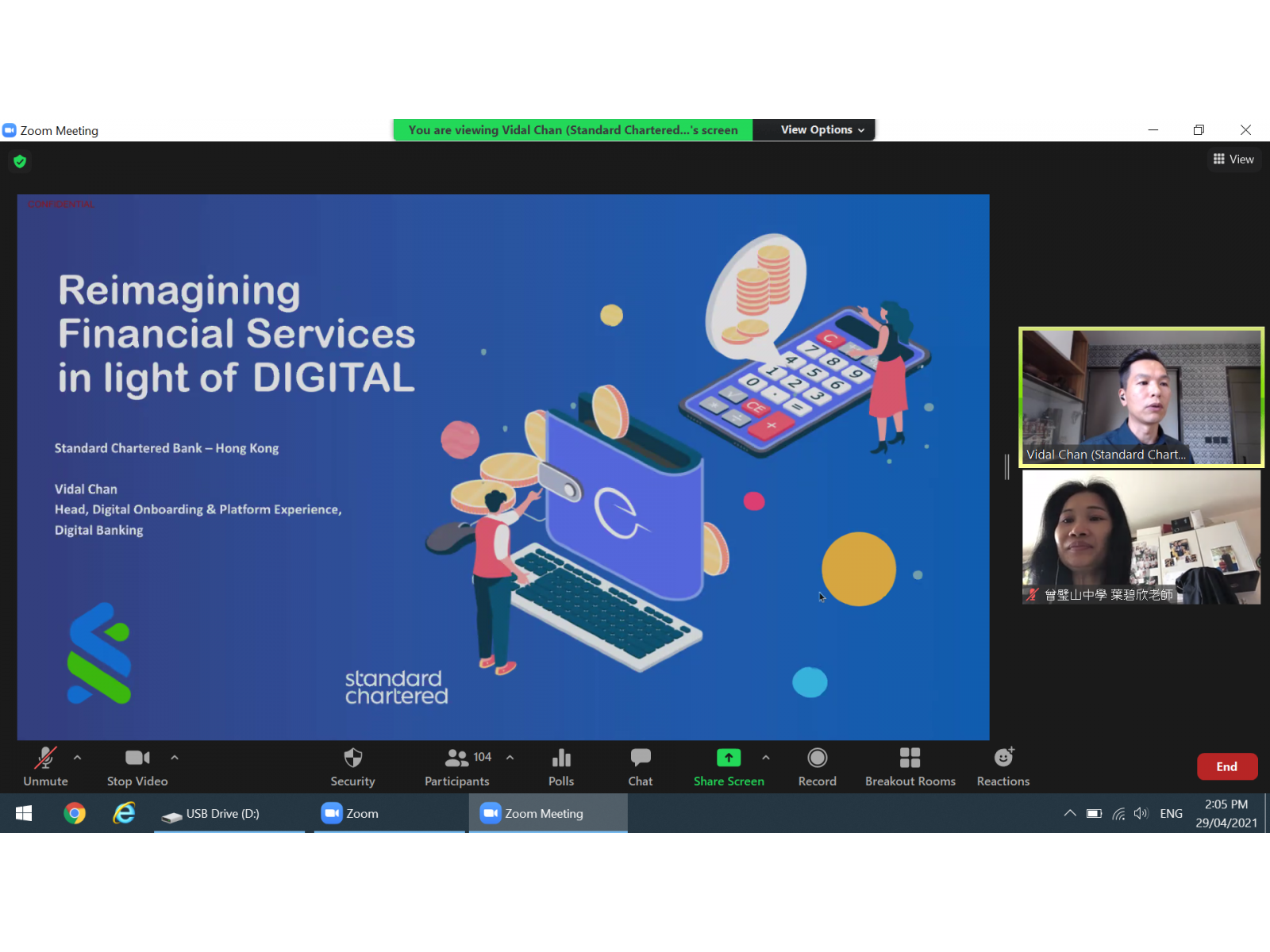This screenshot has width=1270, height=952.
Task: Stop Video camera toggle
Action: pos(137,766)
